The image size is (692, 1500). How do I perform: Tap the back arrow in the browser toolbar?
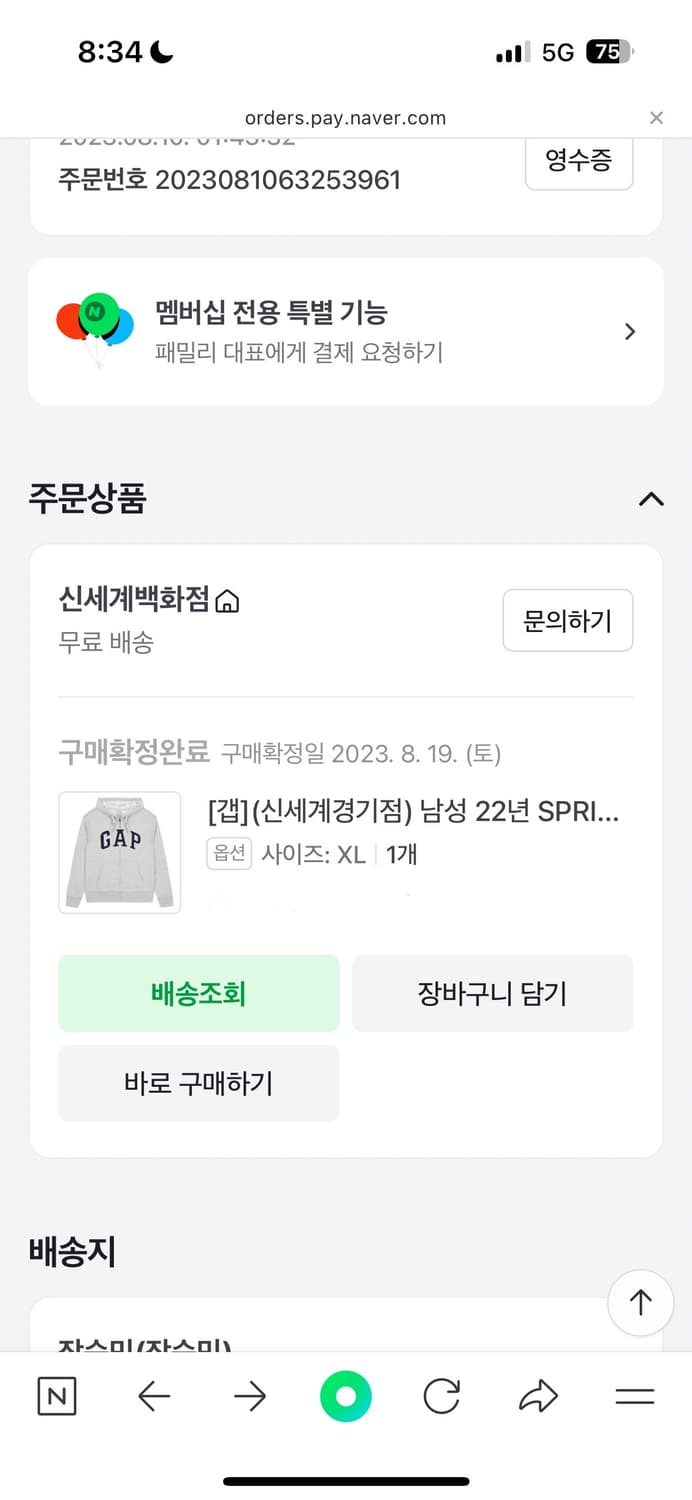[152, 1396]
